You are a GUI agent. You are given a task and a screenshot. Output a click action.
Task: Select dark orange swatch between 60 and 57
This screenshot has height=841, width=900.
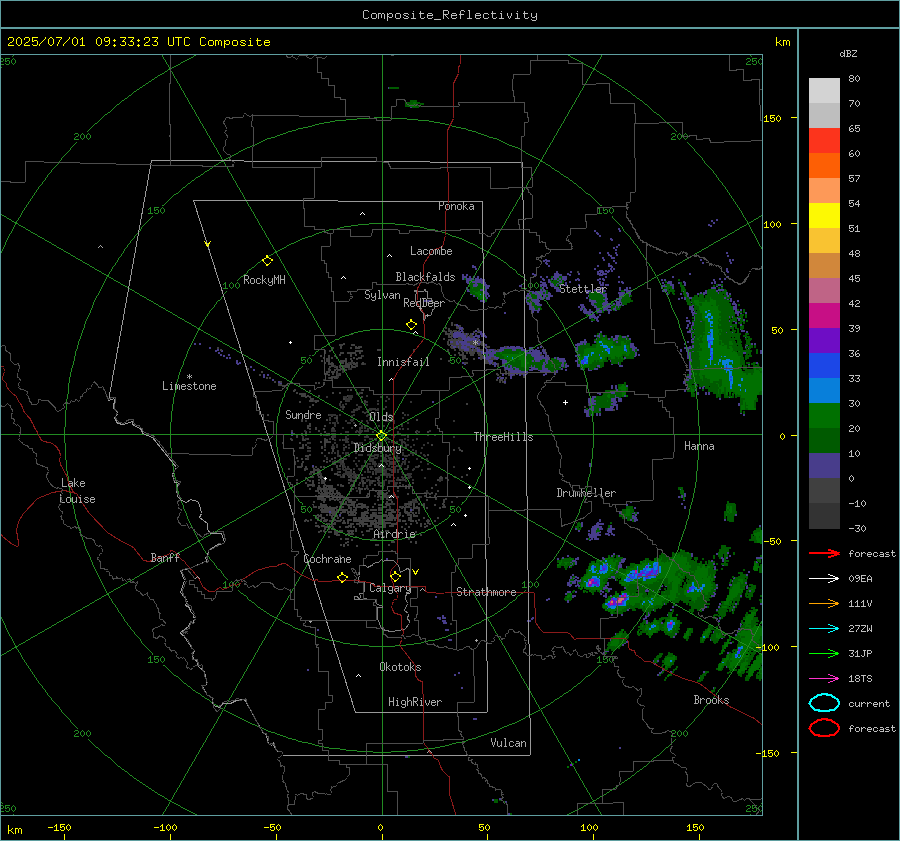point(824,166)
